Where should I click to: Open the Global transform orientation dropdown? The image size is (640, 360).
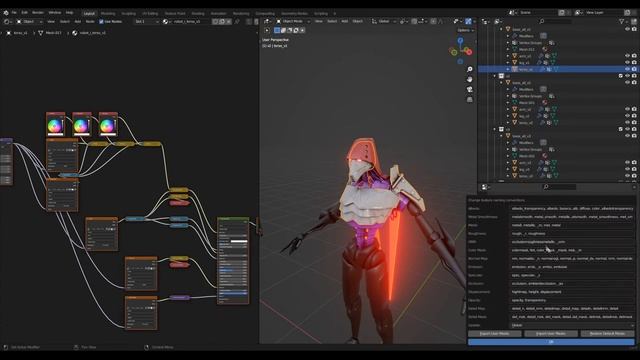(x=383, y=21)
